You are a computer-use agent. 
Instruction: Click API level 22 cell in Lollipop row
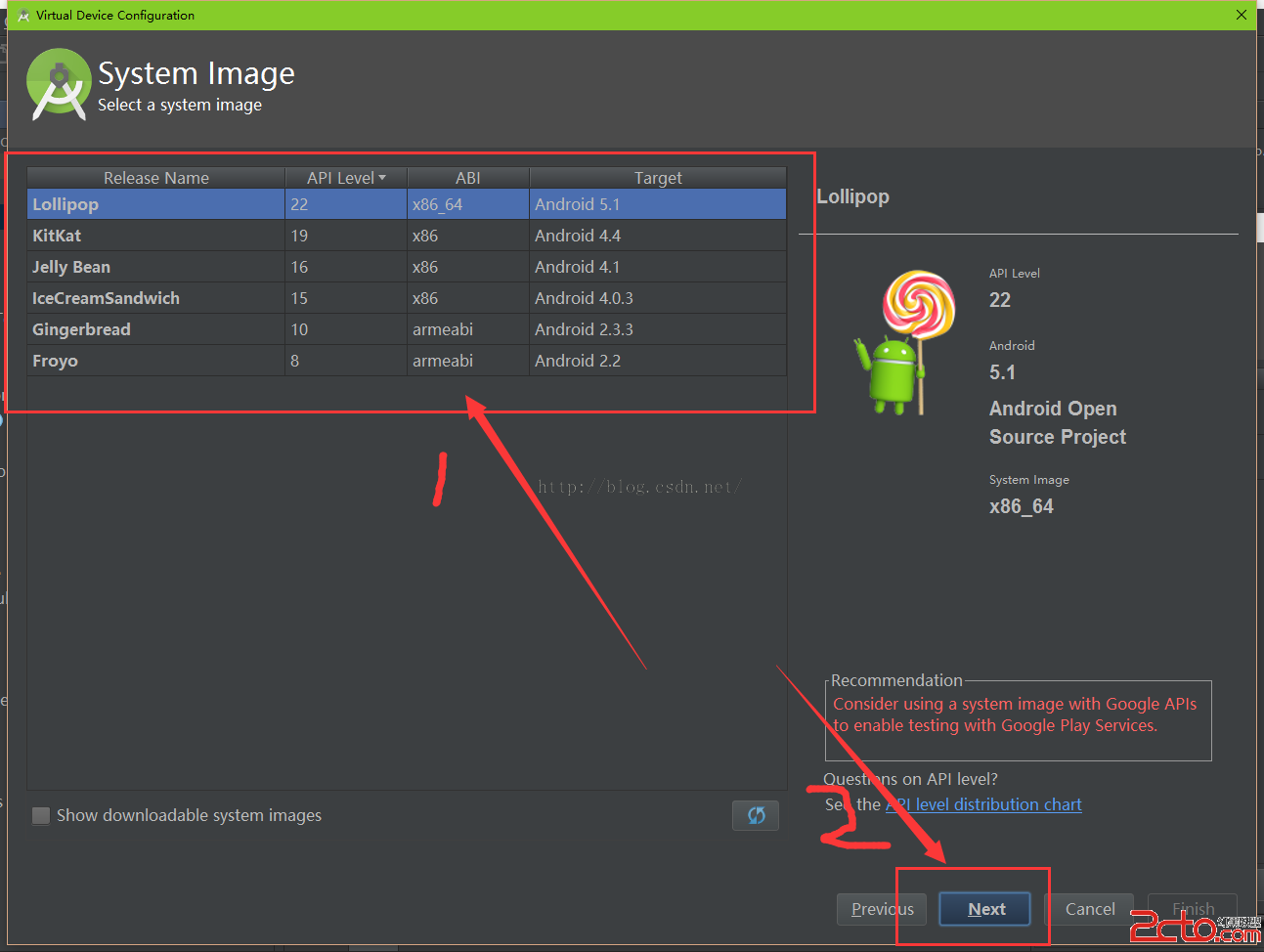click(x=346, y=204)
